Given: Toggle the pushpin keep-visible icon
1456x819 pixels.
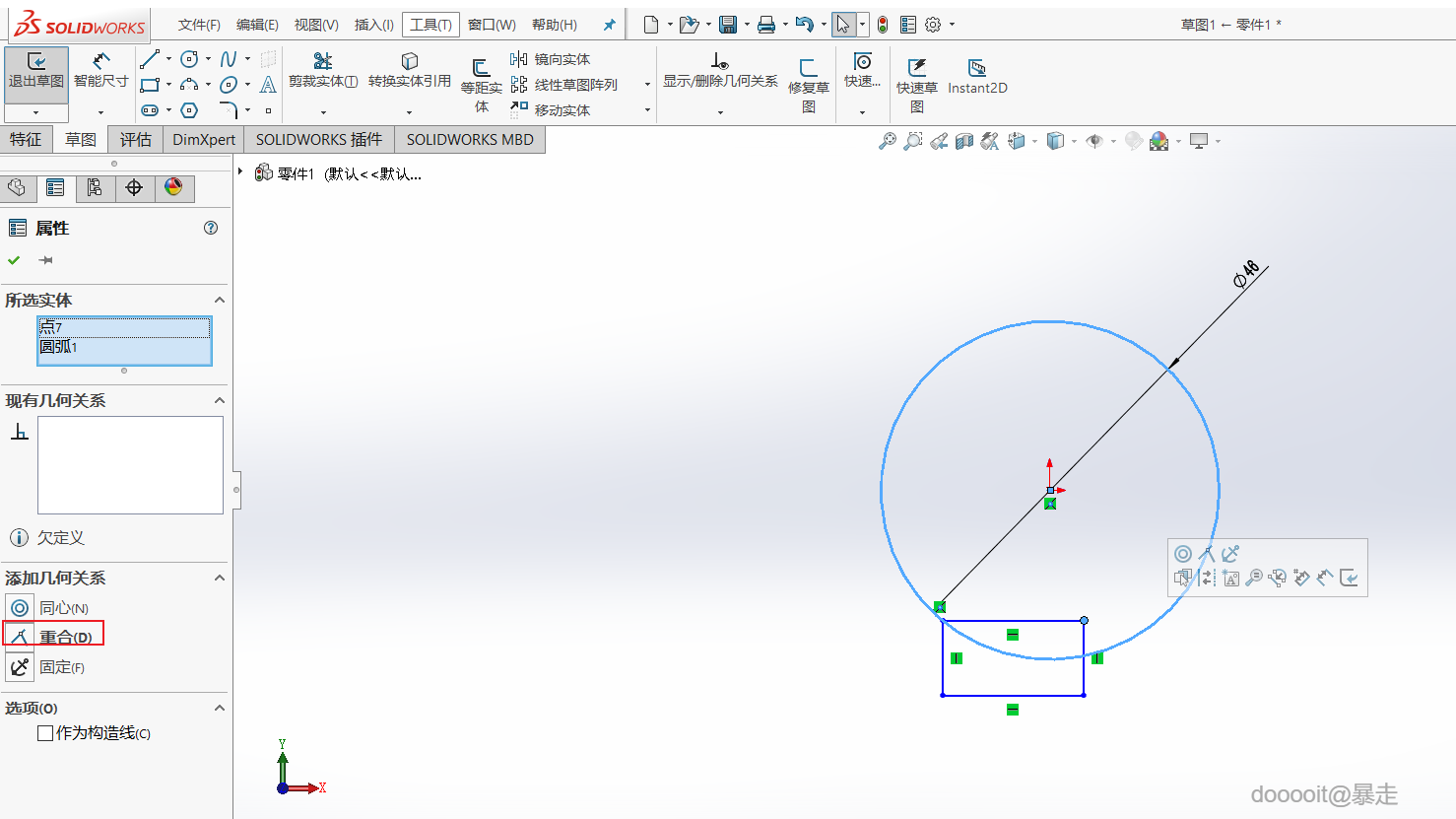Looking at the screenshot, I should pos(45,260).
